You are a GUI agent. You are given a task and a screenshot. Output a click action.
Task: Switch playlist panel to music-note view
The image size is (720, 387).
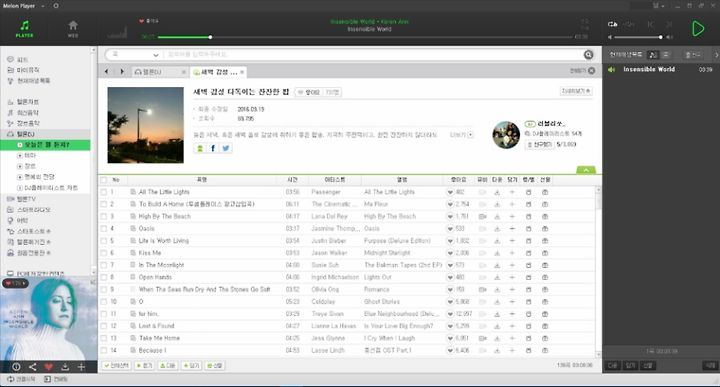(x=652, y=55)
